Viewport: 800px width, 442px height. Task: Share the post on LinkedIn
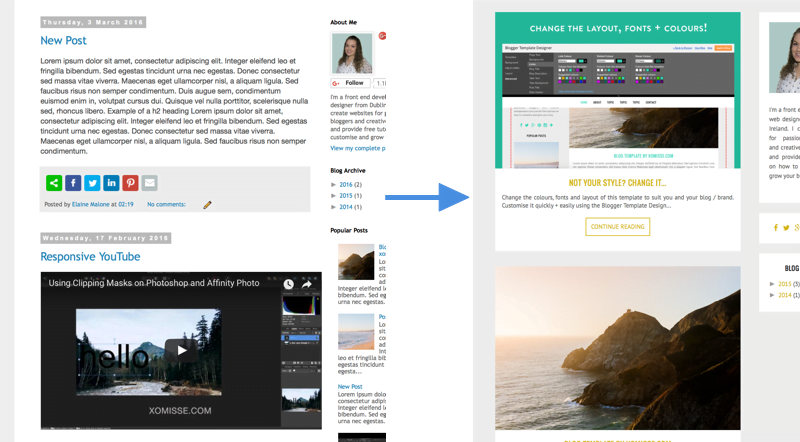click(x=111, y=183)
